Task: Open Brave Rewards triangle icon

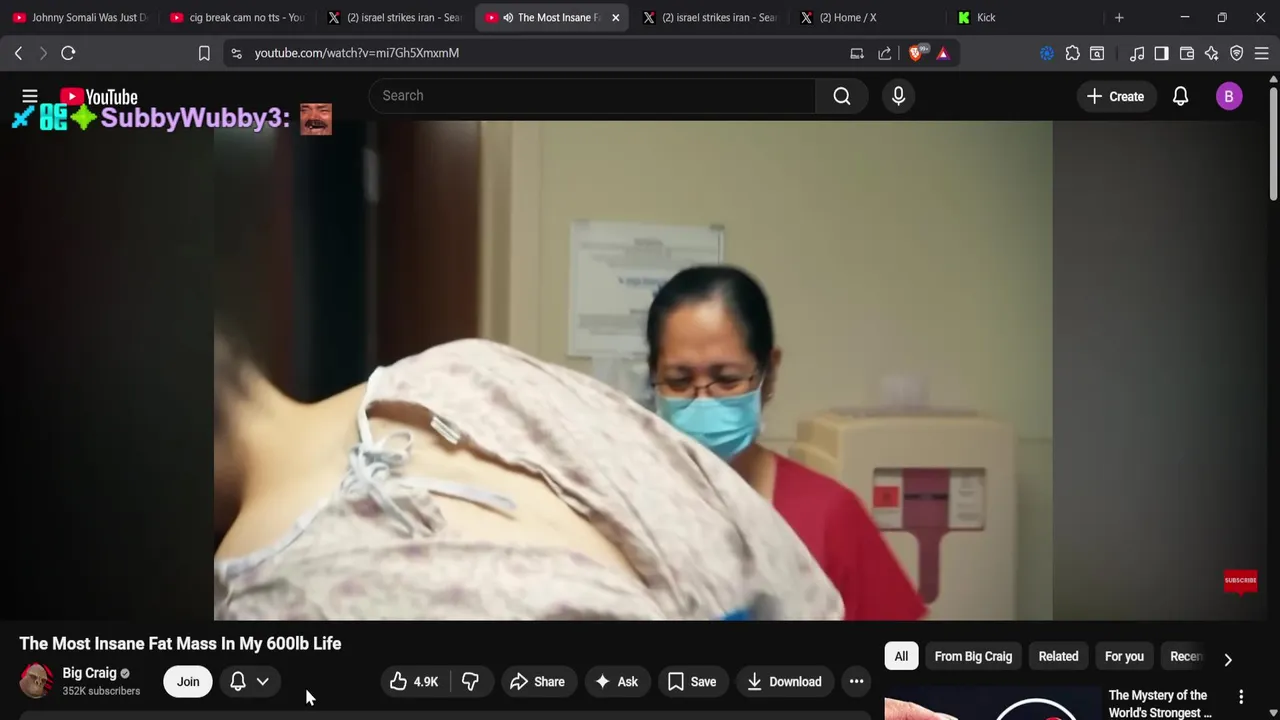Action: pyautogui.click(x=943, y=53)
